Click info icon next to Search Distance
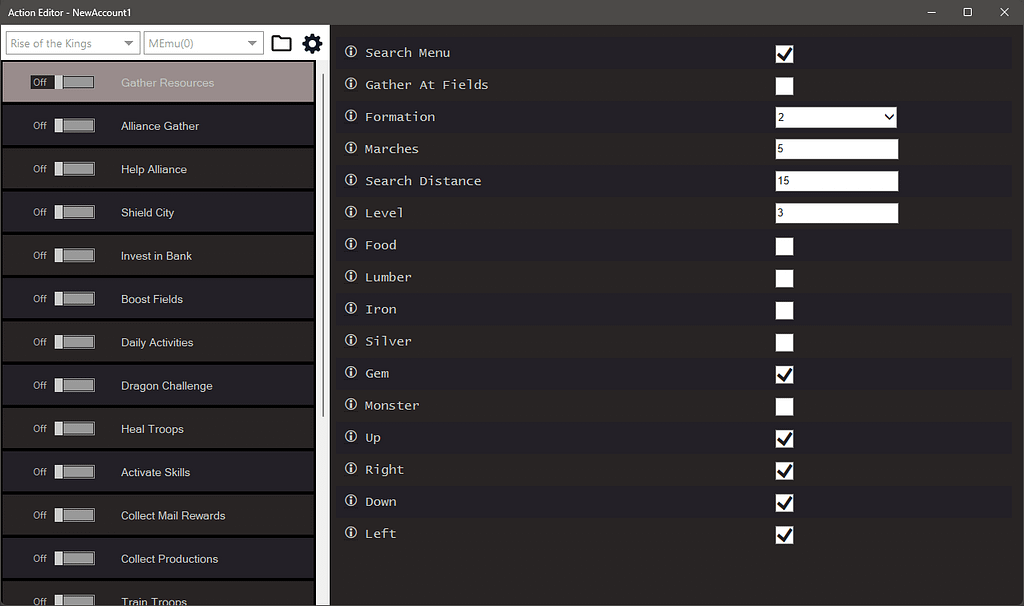Viewport: 1024px width, 606px height. point(351,180)
